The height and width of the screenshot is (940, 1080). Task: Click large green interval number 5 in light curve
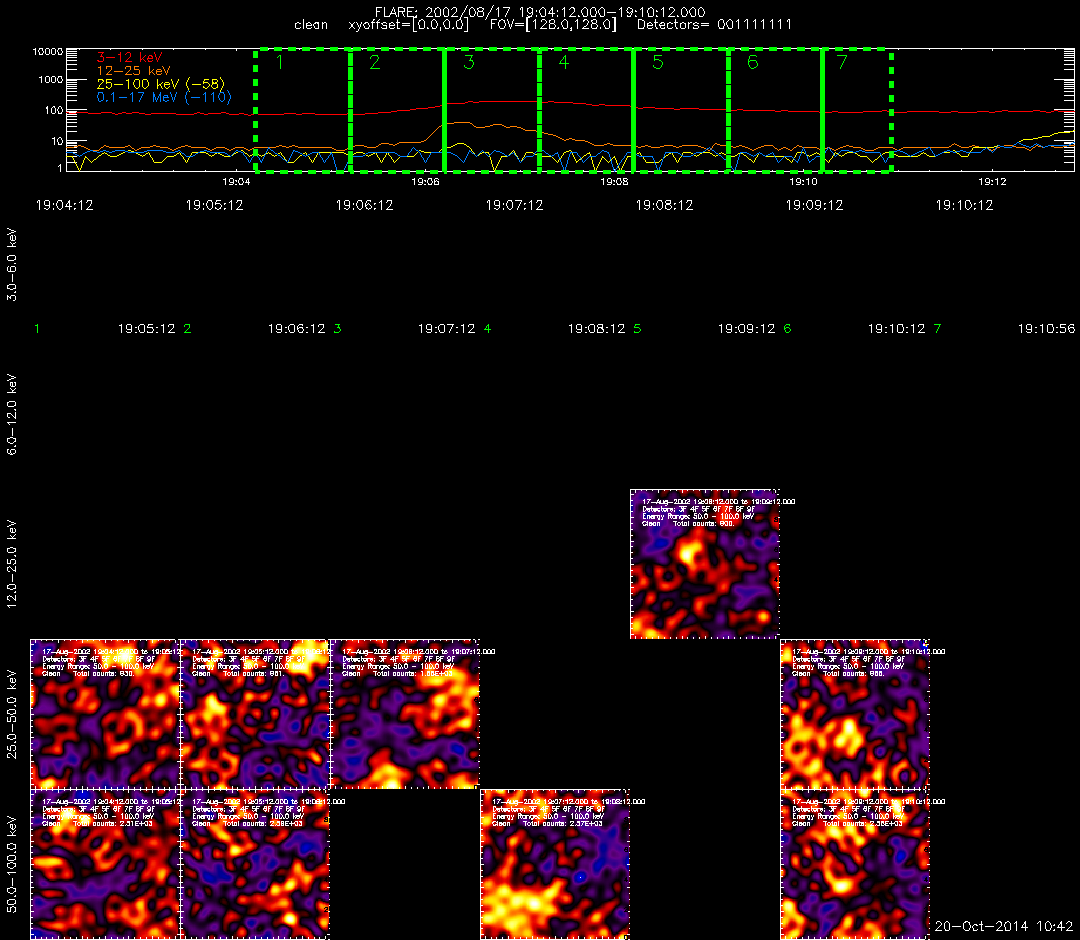(x=658, y=62)
